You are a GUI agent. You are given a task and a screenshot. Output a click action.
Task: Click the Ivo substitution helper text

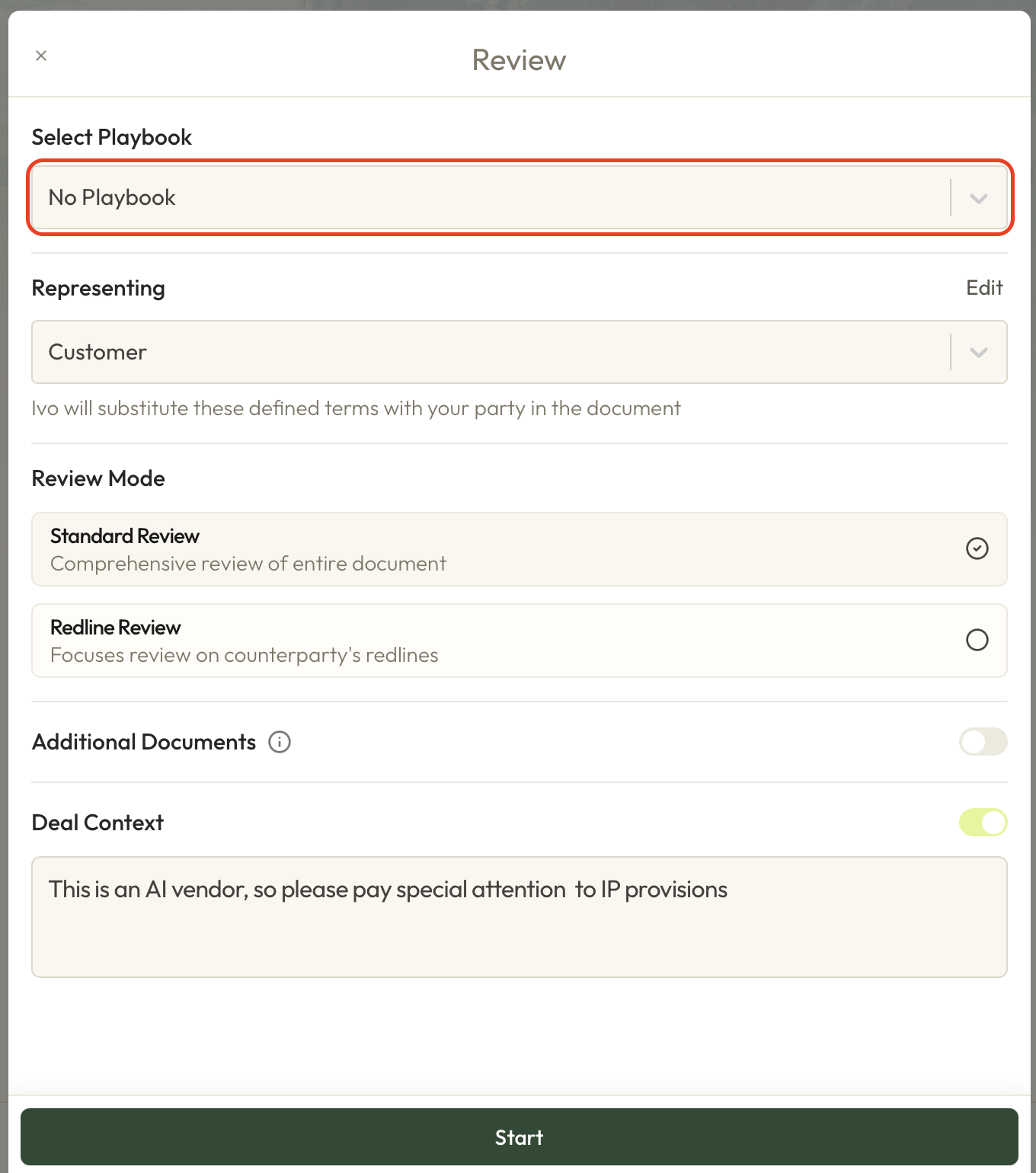(356, 408)
